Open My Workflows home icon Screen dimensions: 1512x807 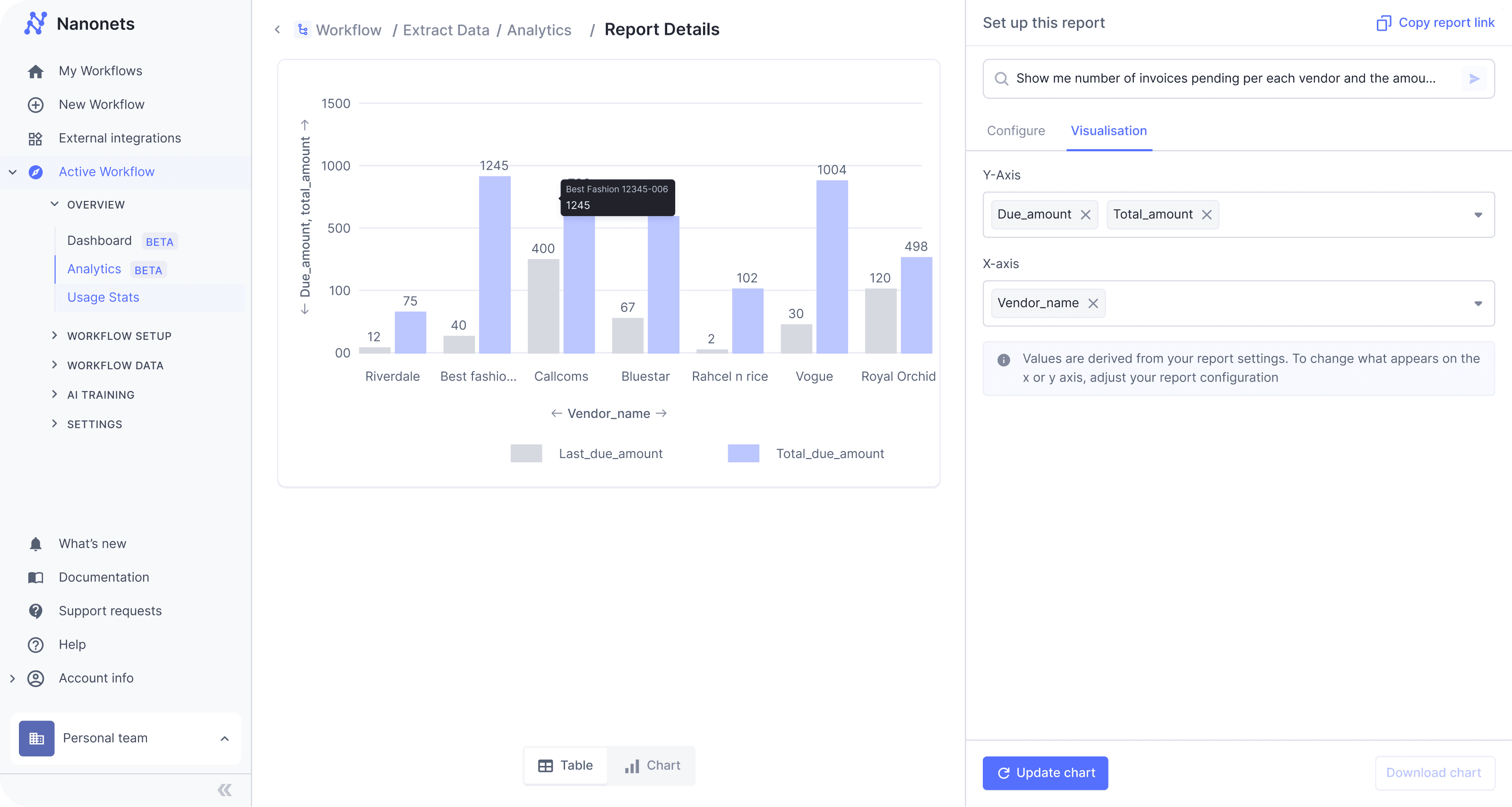(35, 71)
